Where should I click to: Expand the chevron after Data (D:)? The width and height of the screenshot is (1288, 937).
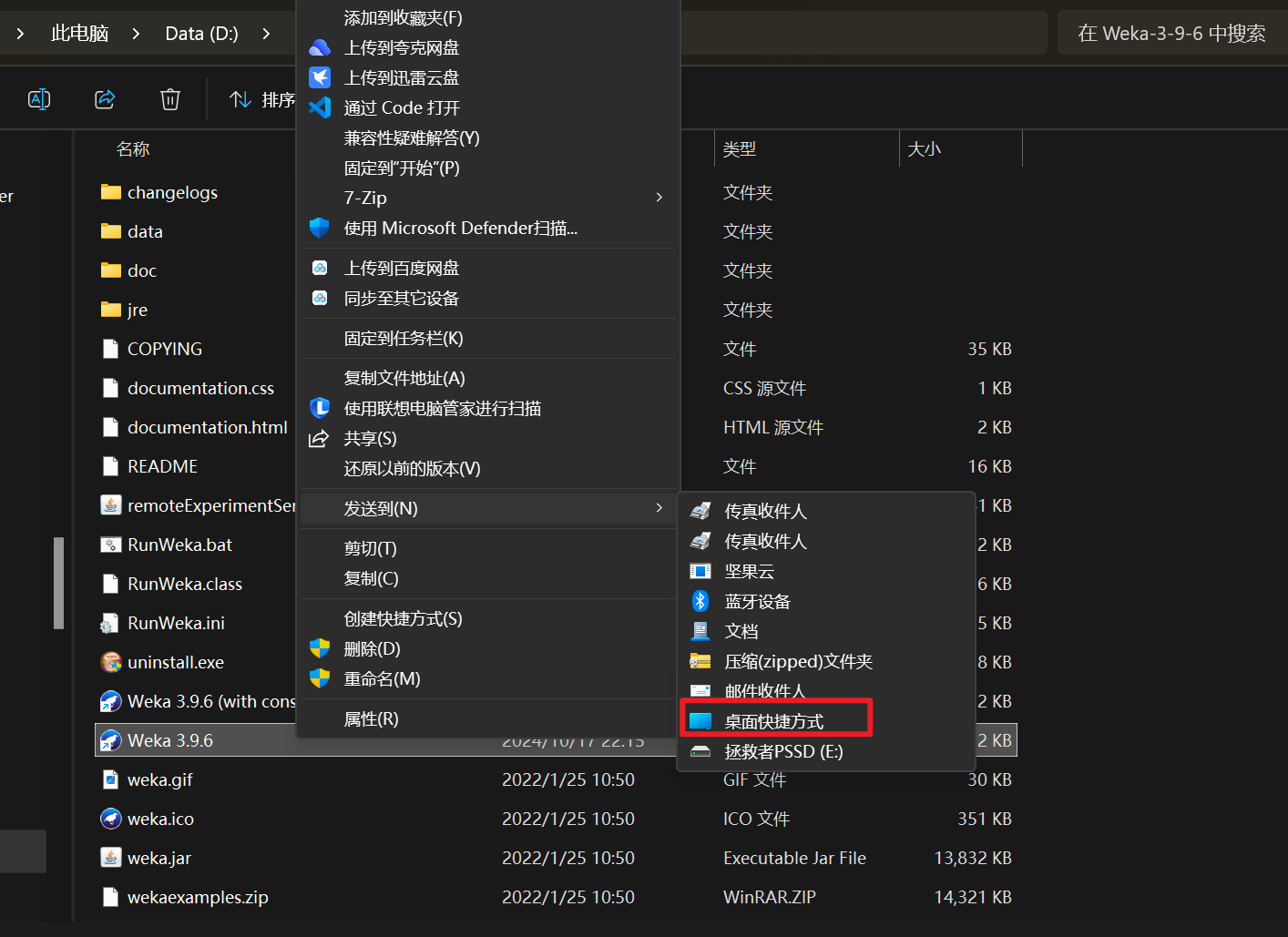pos(266,34)
